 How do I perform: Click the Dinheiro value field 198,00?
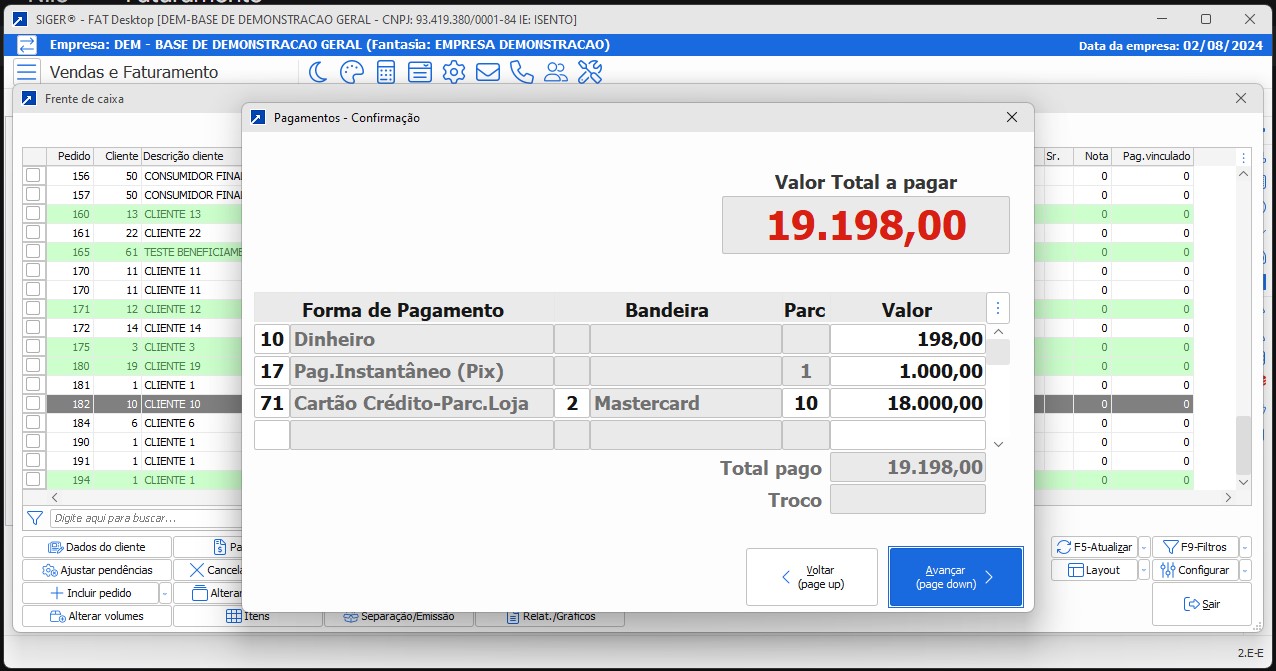pyautogui.click(x=908, y=339)
